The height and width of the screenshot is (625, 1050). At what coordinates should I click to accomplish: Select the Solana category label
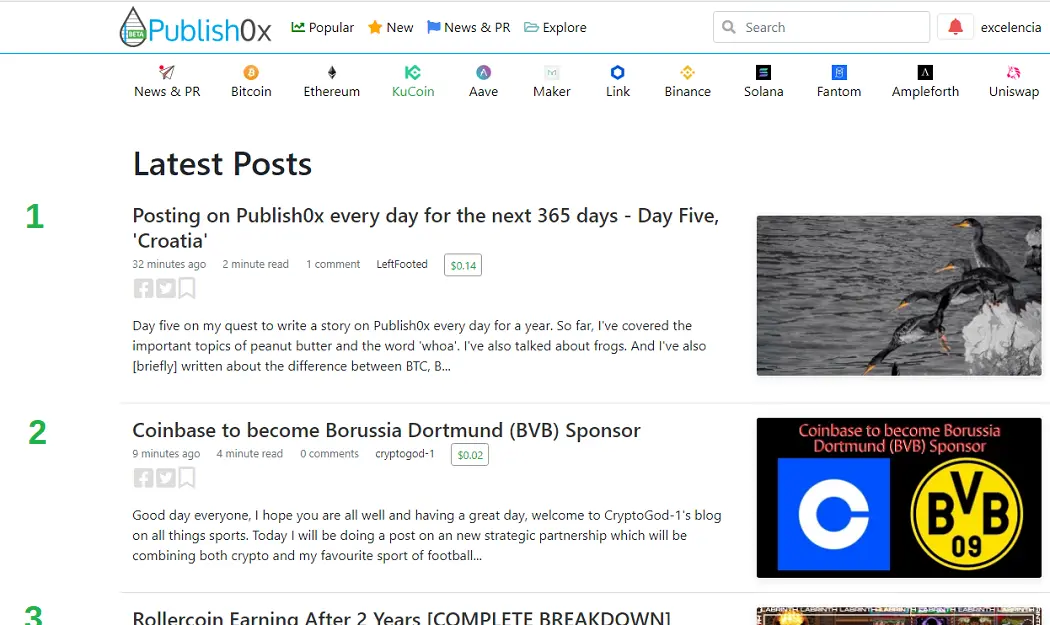tap(763, 91)
